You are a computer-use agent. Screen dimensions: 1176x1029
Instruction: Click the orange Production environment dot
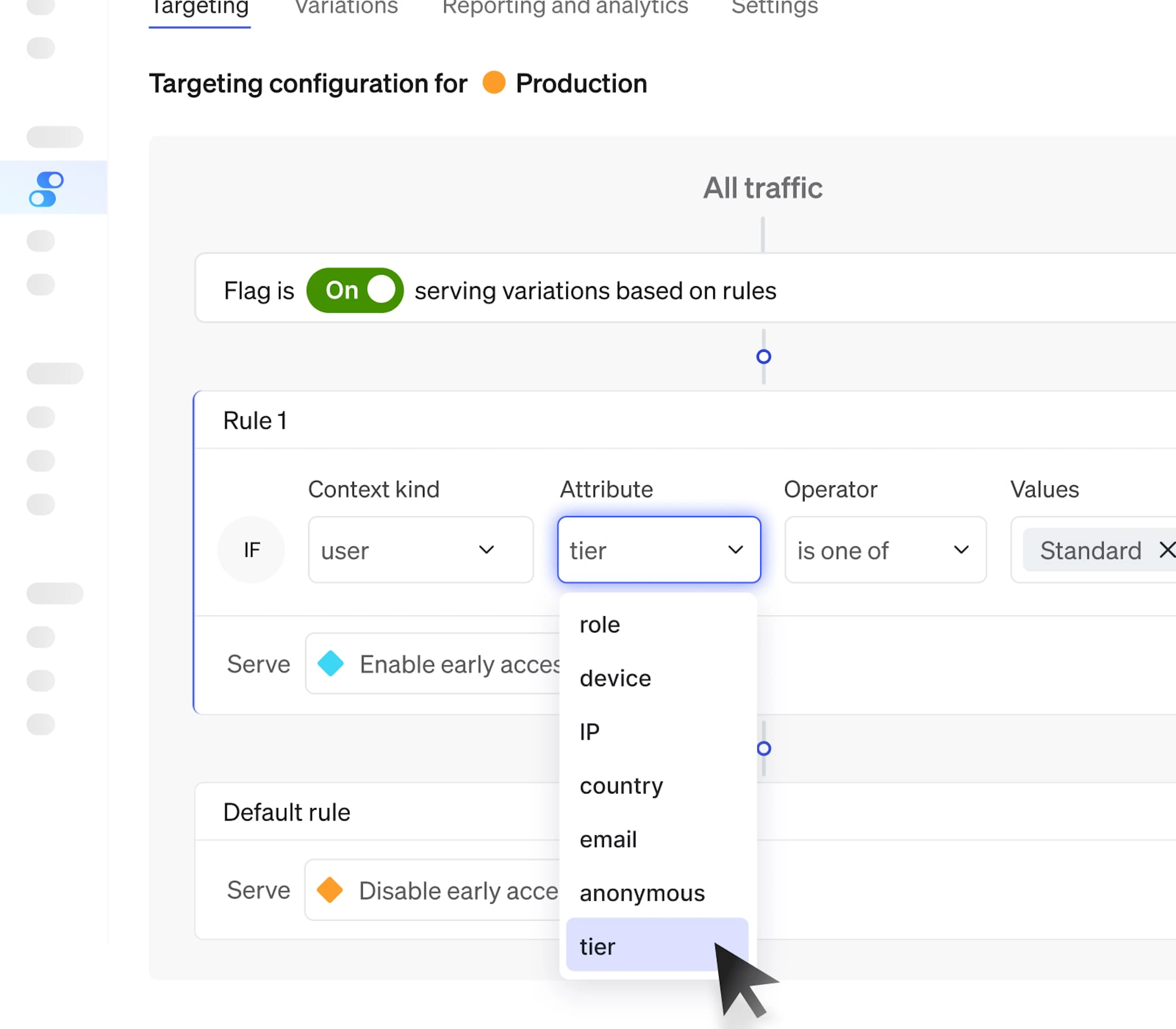pyautogui.click(x=494, y=83)
